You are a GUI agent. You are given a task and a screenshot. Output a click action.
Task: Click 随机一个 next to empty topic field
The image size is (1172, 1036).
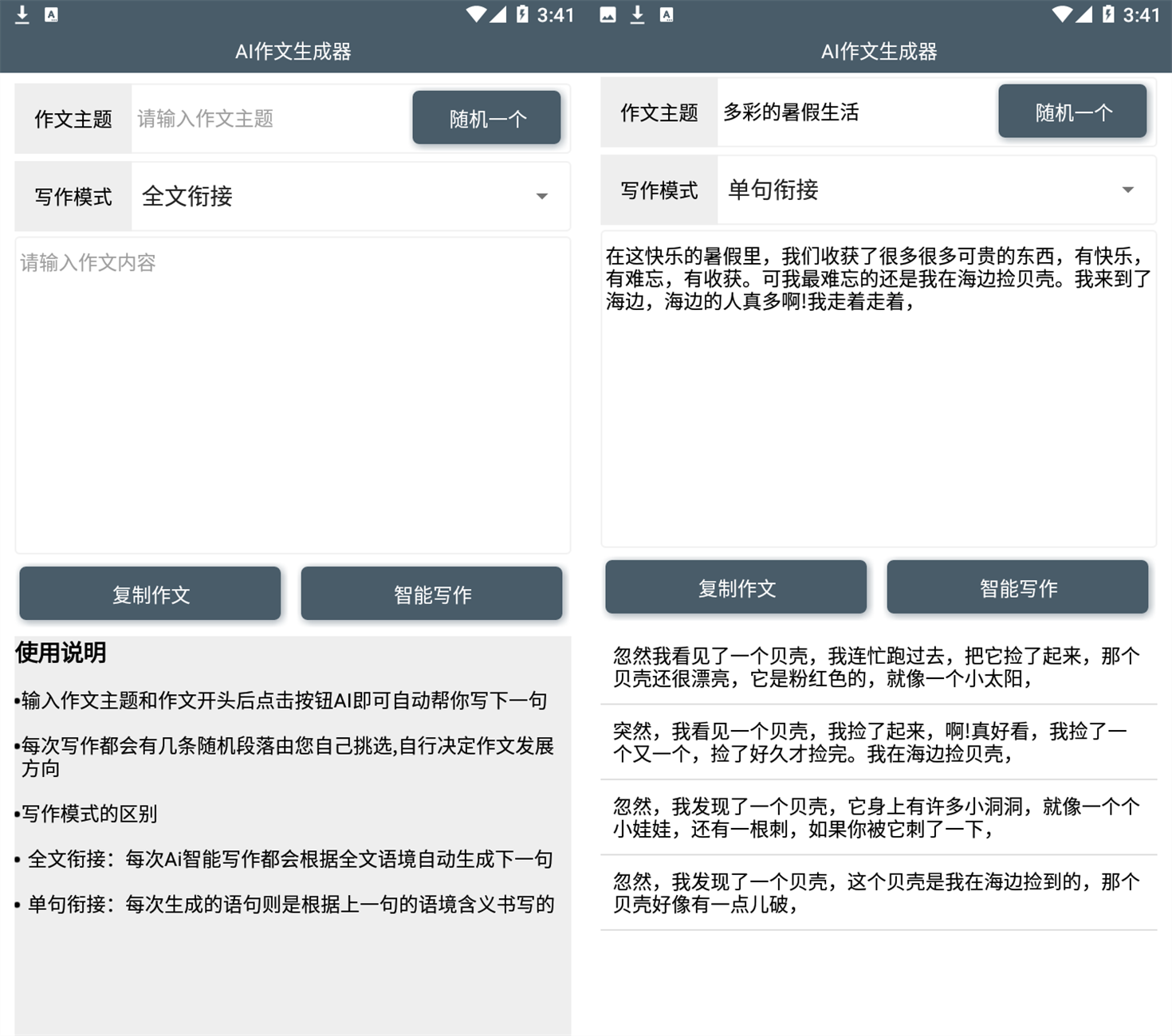click(486, 118)
